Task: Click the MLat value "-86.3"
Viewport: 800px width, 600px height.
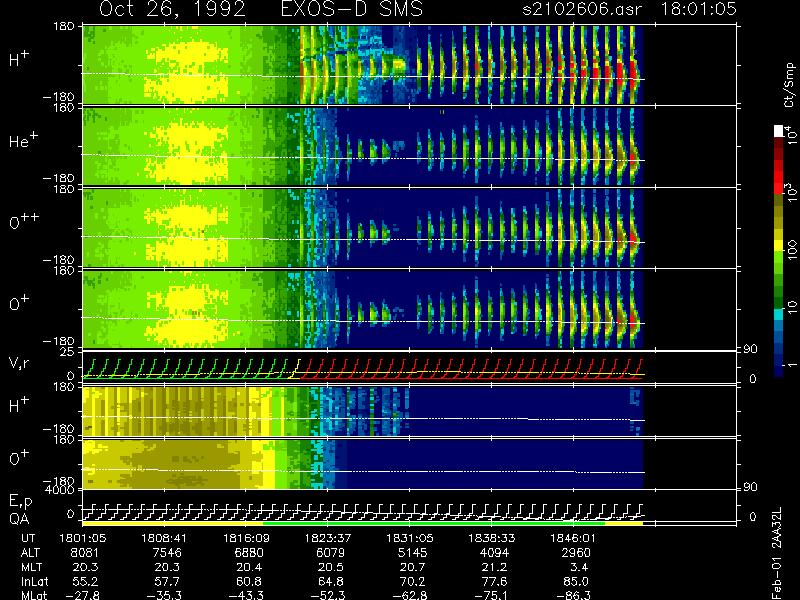Action: [x=573, y=595]
